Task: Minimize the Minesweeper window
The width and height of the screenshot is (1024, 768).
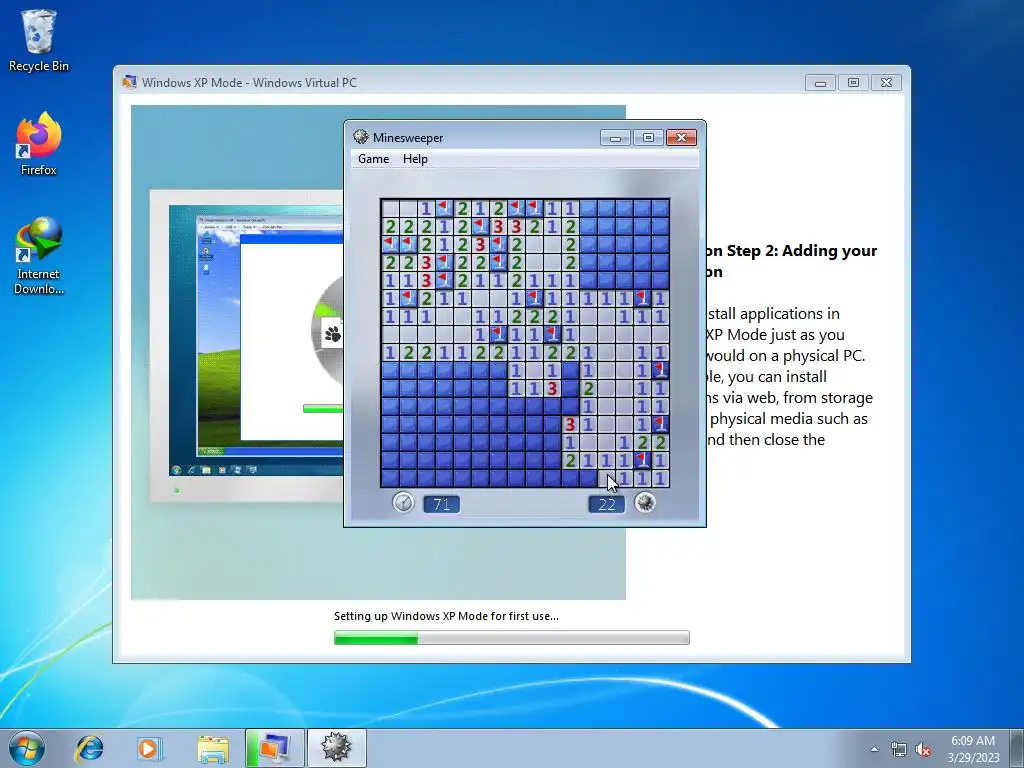Action: coord(615,137)
